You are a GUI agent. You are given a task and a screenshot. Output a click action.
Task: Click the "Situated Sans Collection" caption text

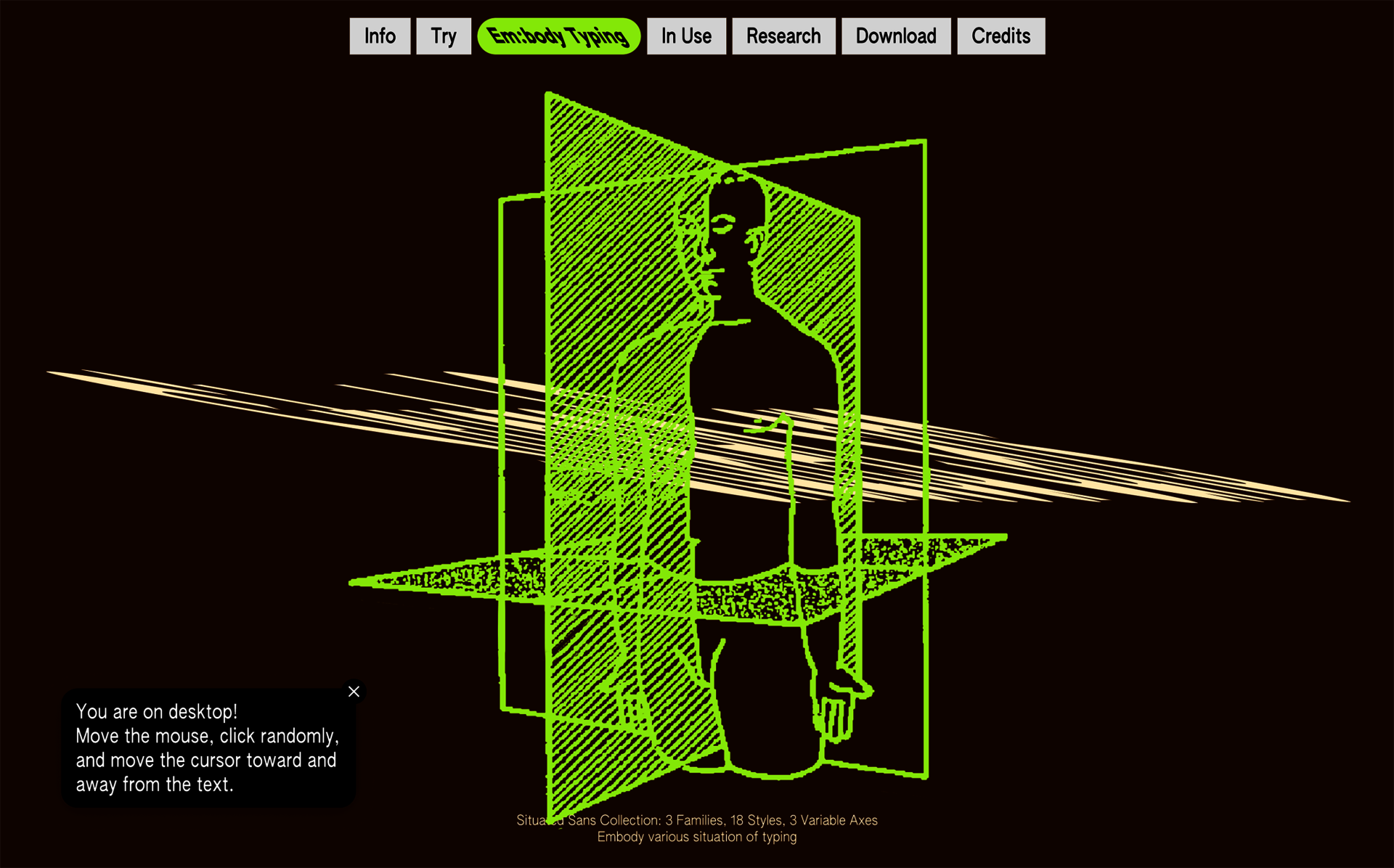click(697, 820)
